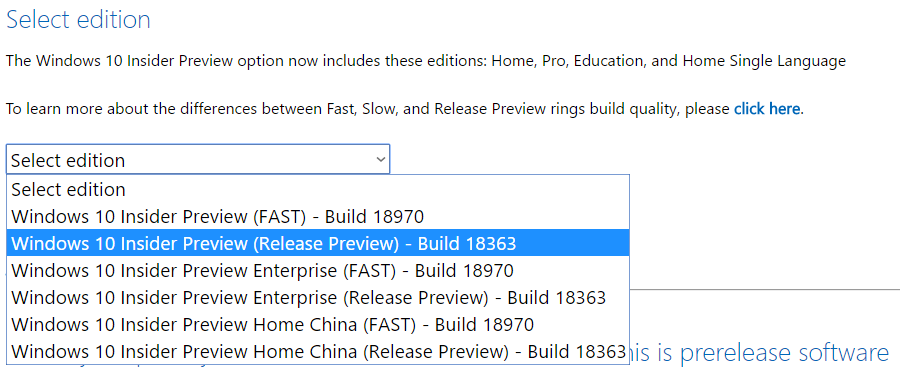Click the 'is prerelease software' heading
The width and height of the screenshot is (900, 375).
(x=764, y=352)
